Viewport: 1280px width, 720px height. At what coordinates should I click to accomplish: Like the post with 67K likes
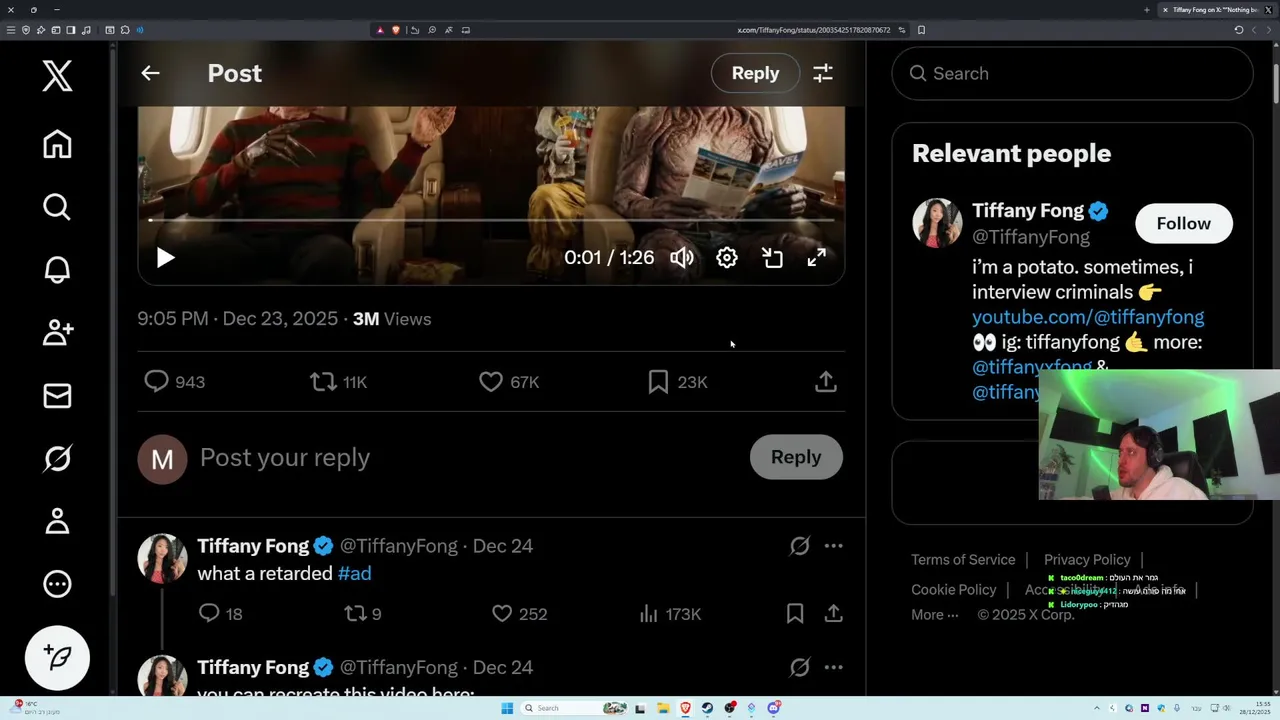point(509,382)
